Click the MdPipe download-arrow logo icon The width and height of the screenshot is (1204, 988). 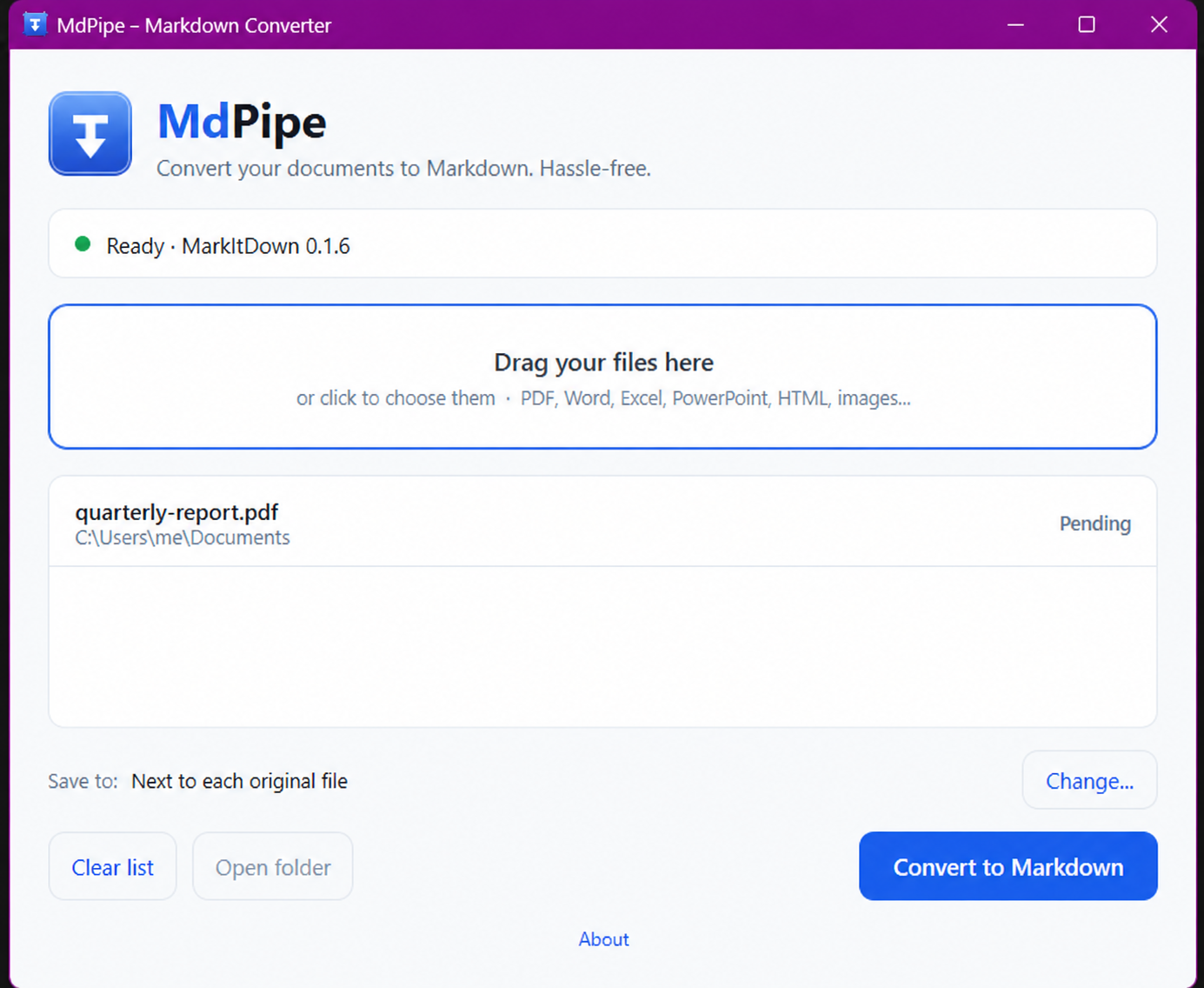[90, 134]
